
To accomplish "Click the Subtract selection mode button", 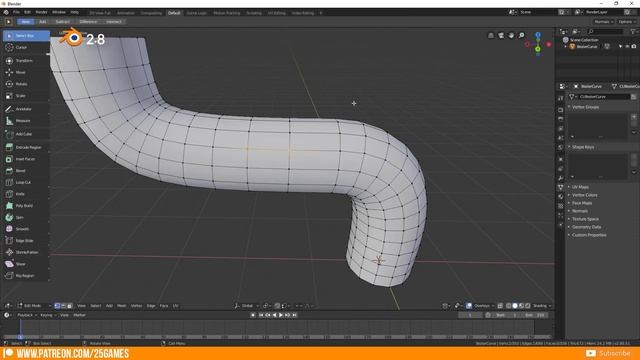I will click(x=62, y=22).
